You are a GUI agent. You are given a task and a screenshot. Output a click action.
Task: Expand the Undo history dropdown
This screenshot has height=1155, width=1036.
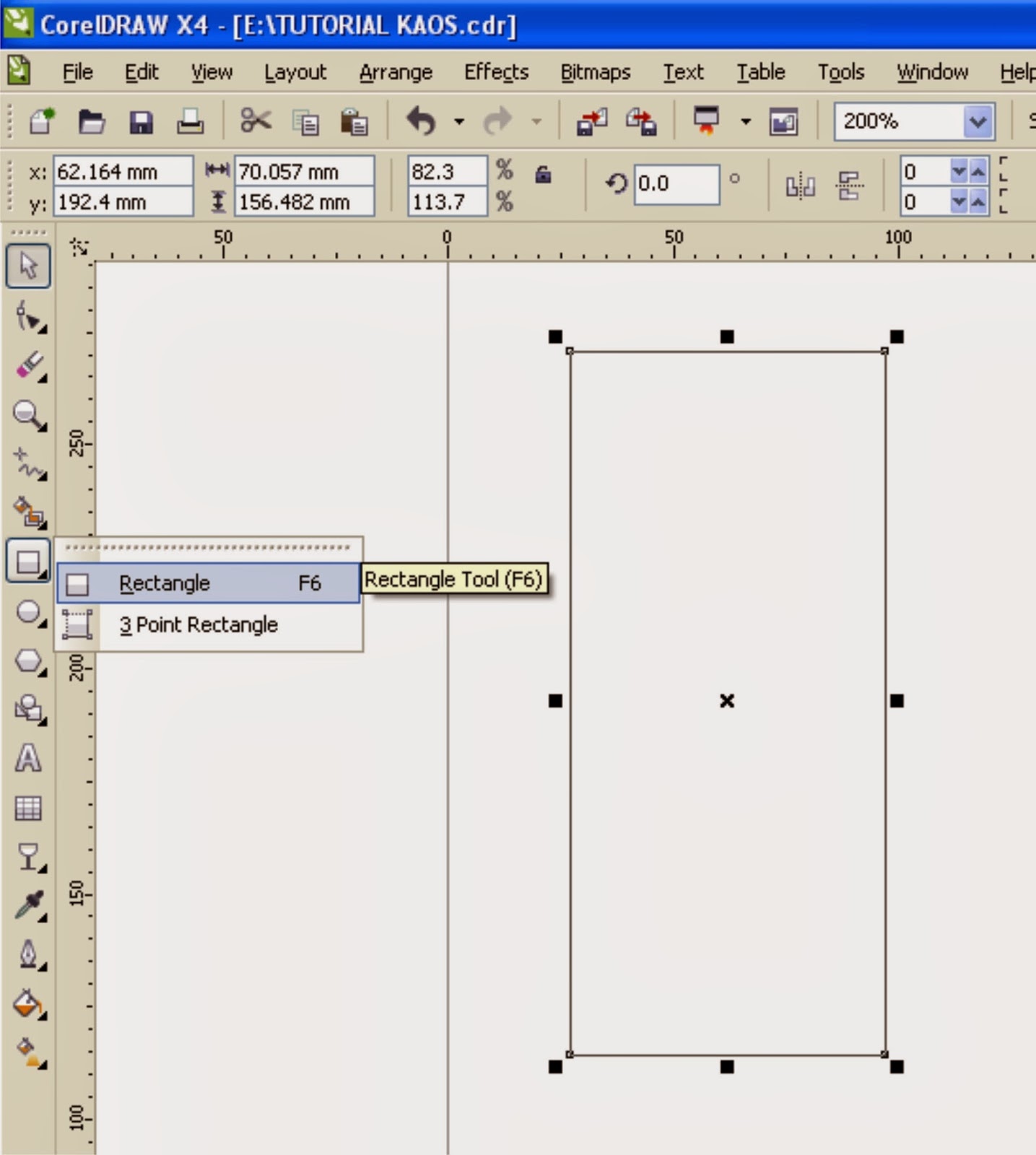tap(459, 121)
